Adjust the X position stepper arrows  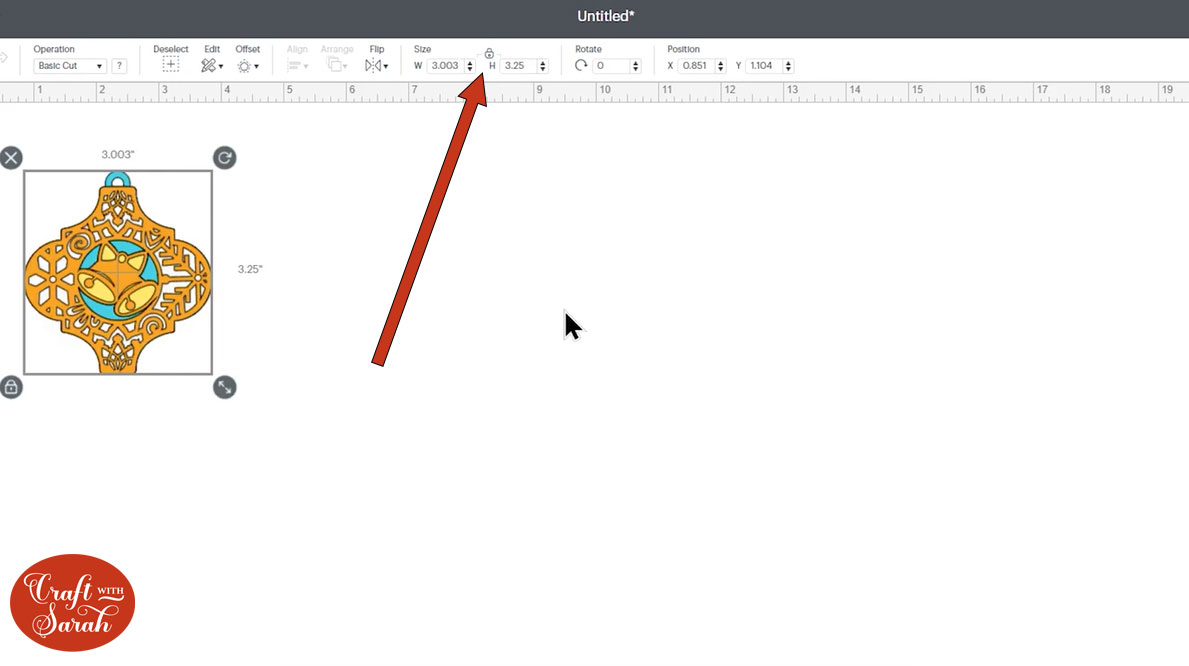pos(720,66)
